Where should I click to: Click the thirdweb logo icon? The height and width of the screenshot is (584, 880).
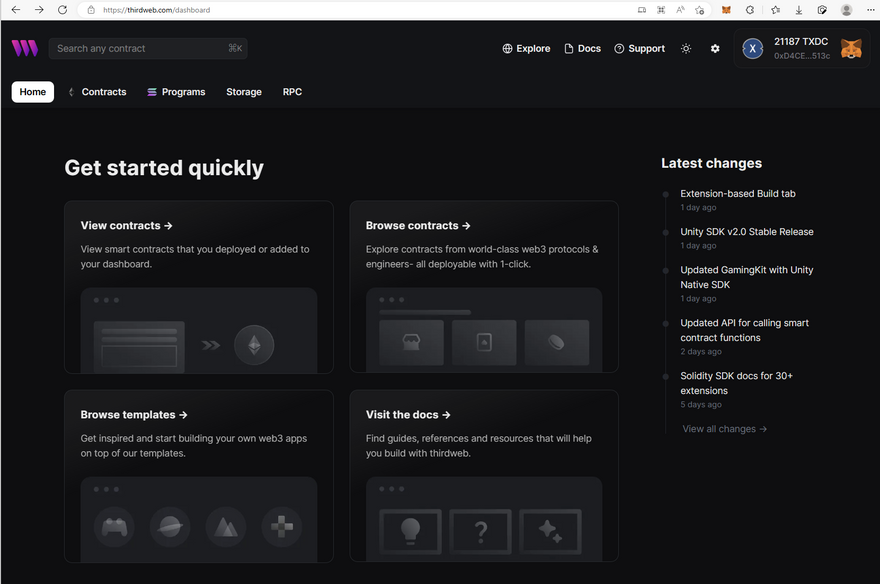[25, 48]
